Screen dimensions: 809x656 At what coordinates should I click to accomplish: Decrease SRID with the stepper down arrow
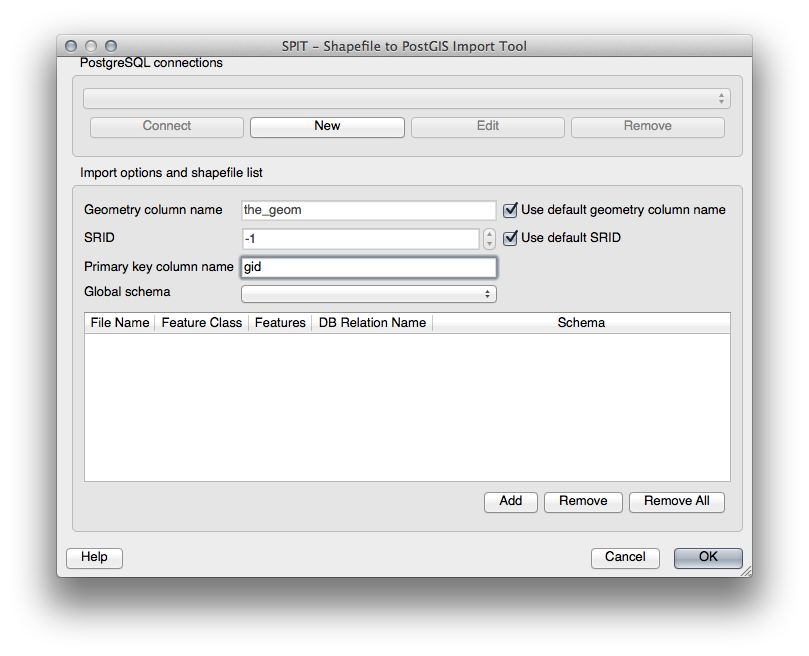click(489, 244)
